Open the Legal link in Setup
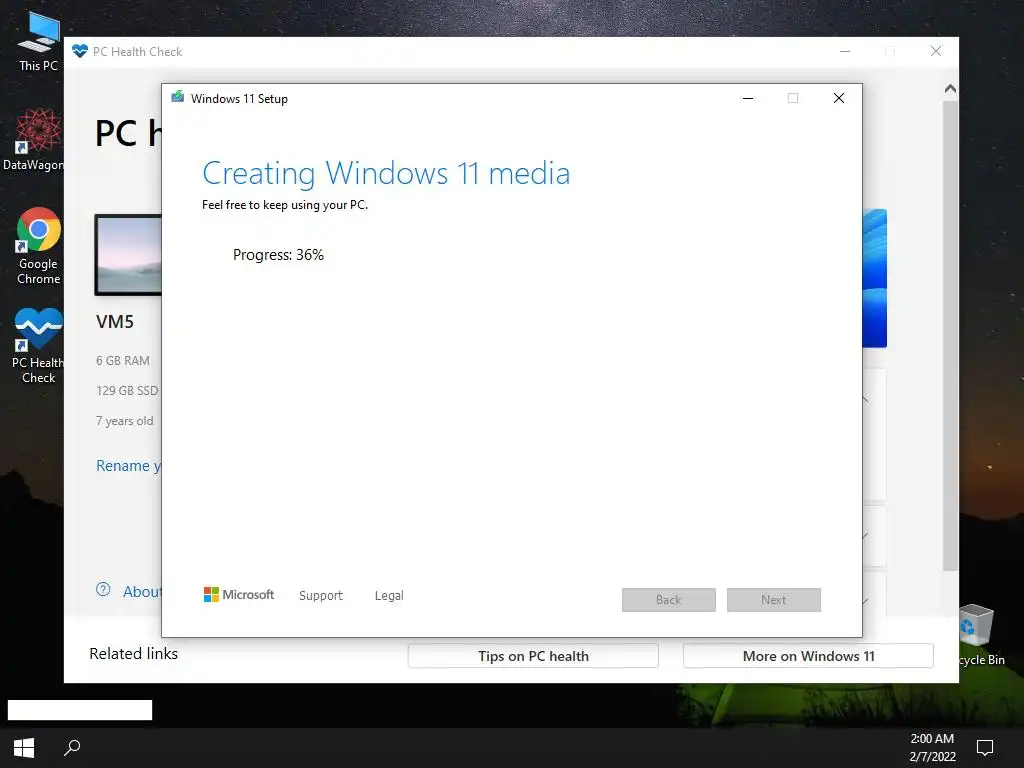This screenshot has height=768, width=1024. pyautogui.click(x=389, y=596)
